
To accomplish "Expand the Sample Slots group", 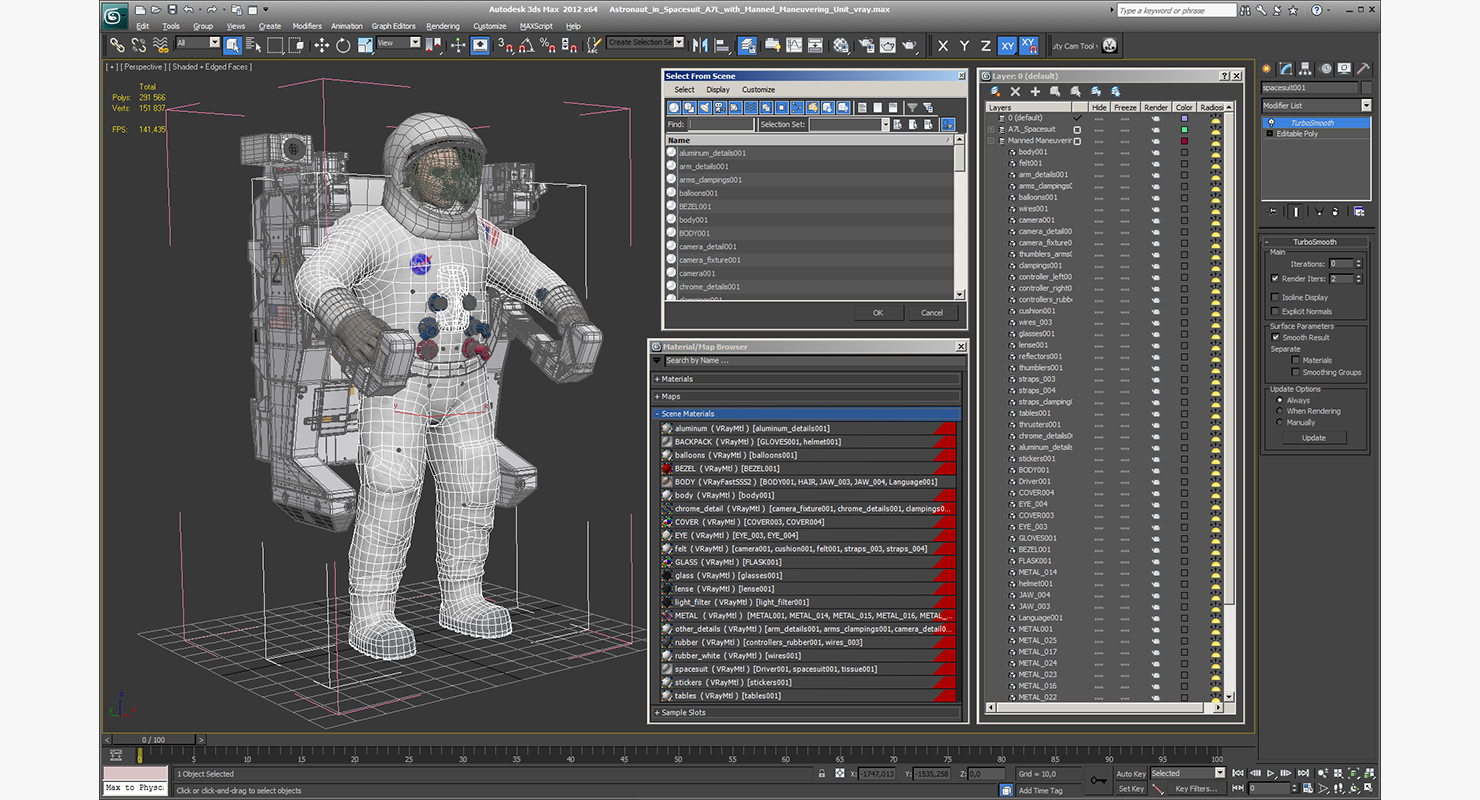I will [x=807, y=712].
